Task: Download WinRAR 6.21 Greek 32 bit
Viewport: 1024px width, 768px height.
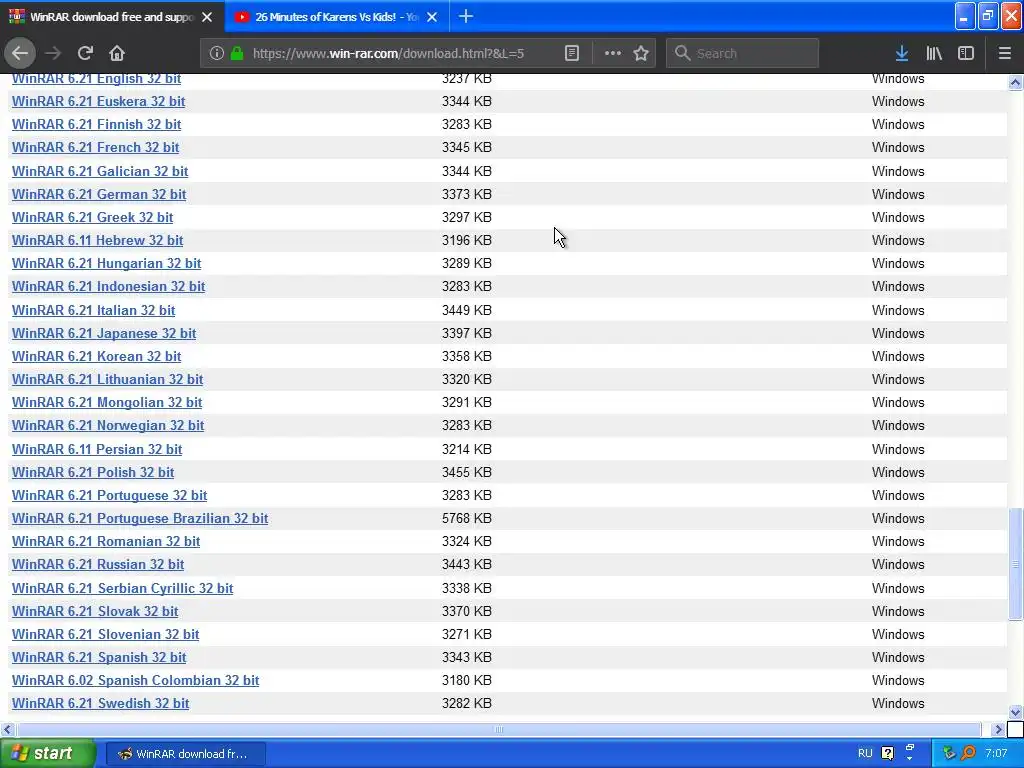Action: point(92,217)
